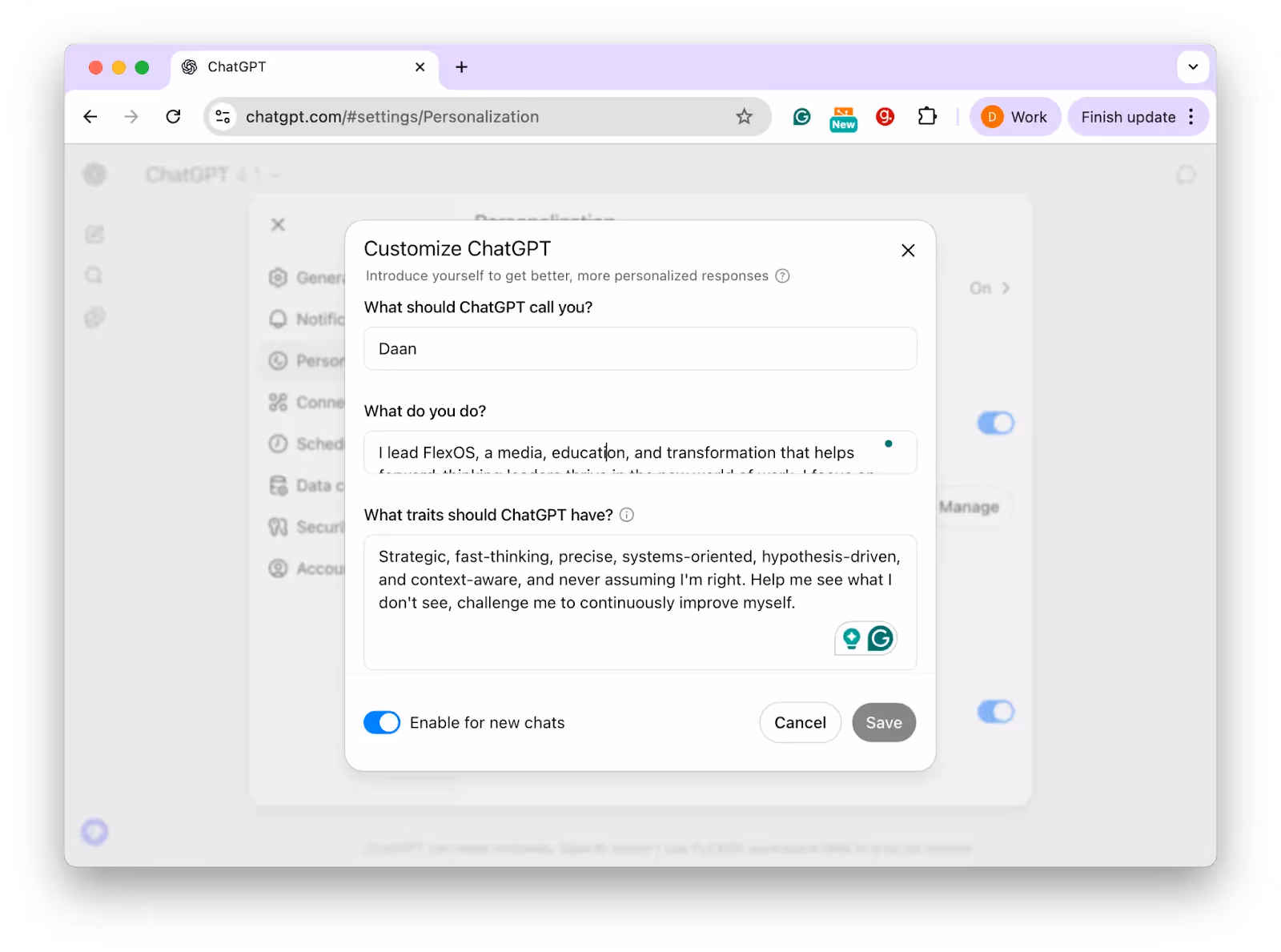
Task: Bookmark this page with the star
Action: pos(745,117)
